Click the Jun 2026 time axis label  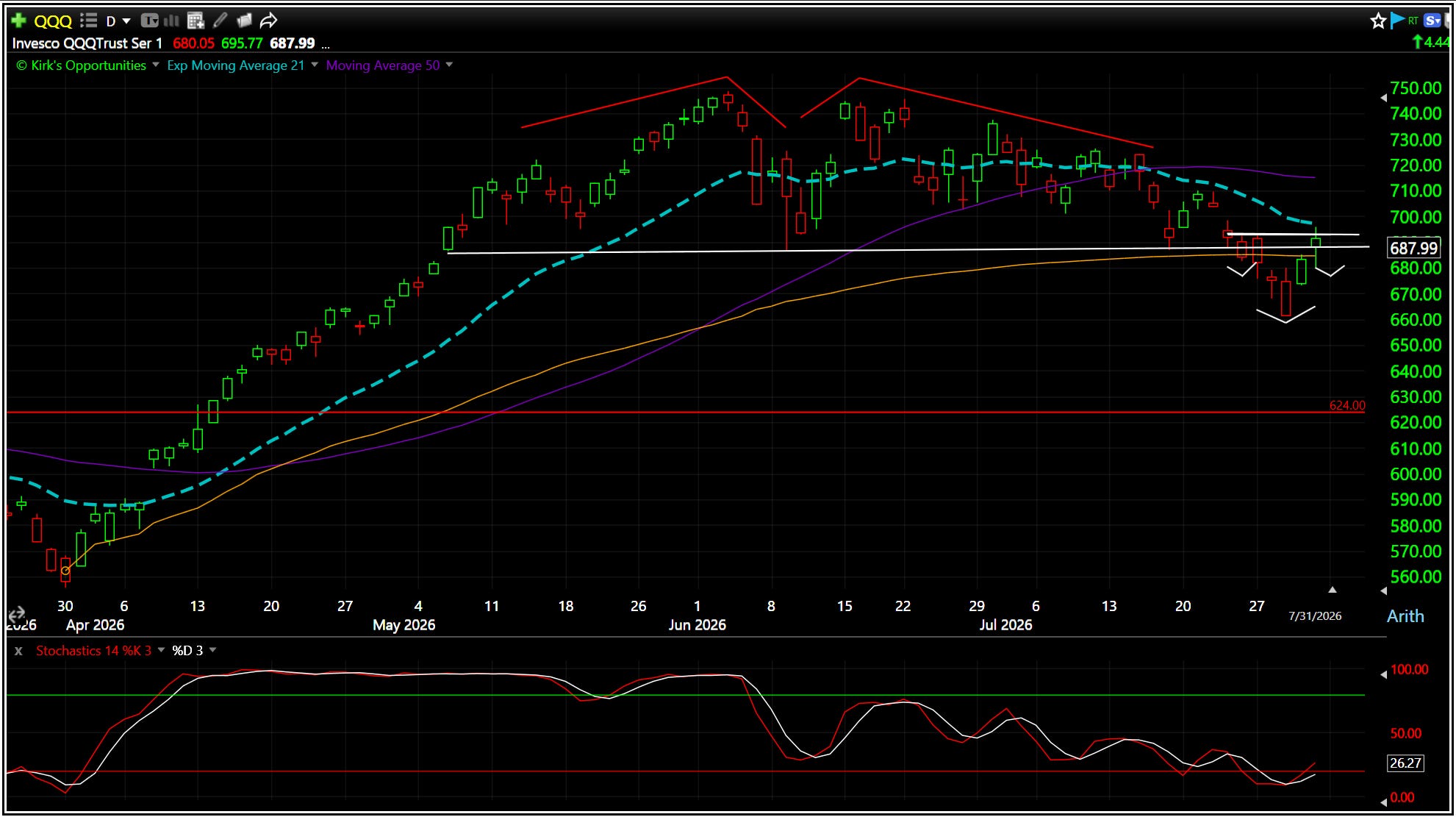pos(697,625)
